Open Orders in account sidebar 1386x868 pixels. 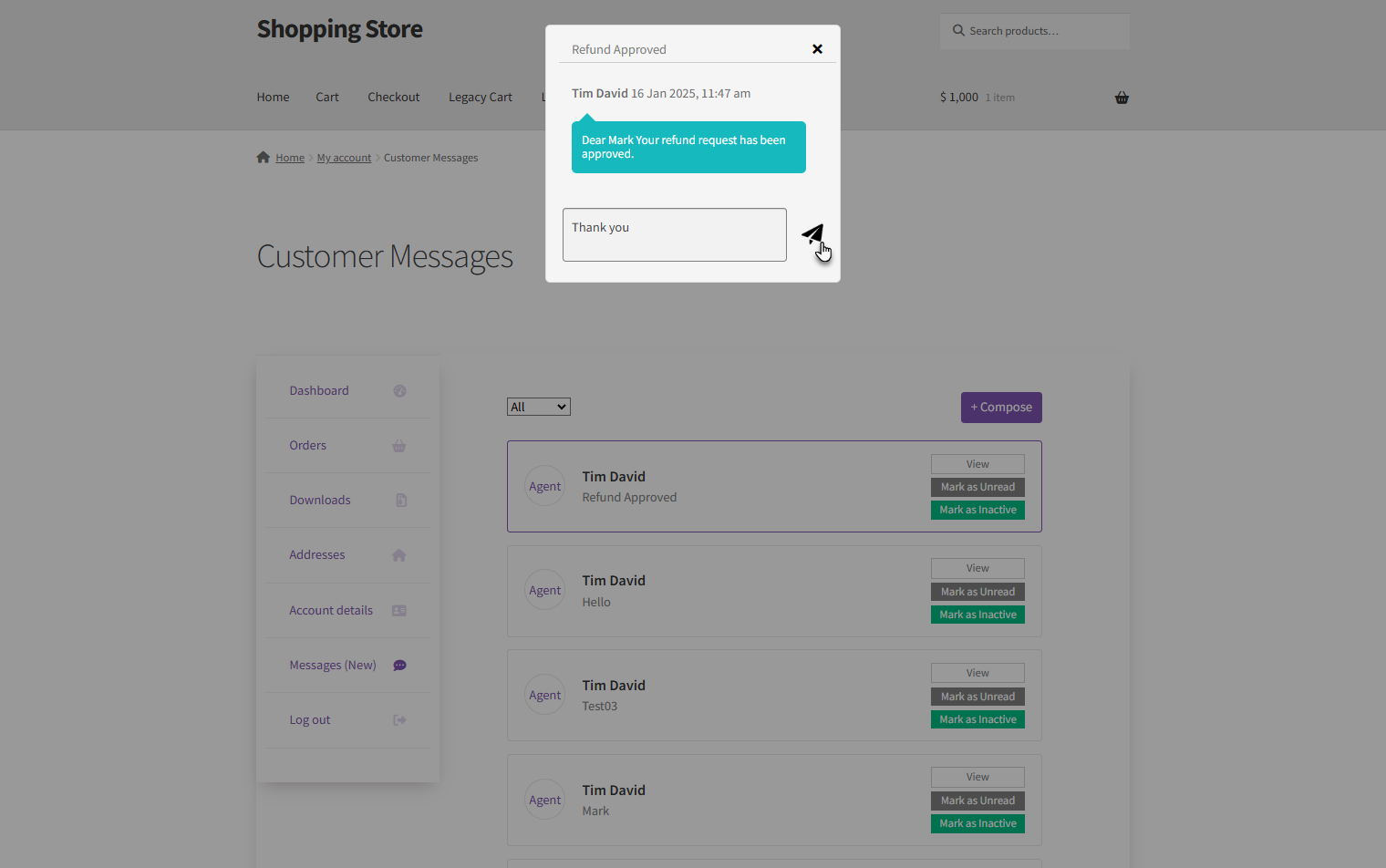[x=307, y=445]
